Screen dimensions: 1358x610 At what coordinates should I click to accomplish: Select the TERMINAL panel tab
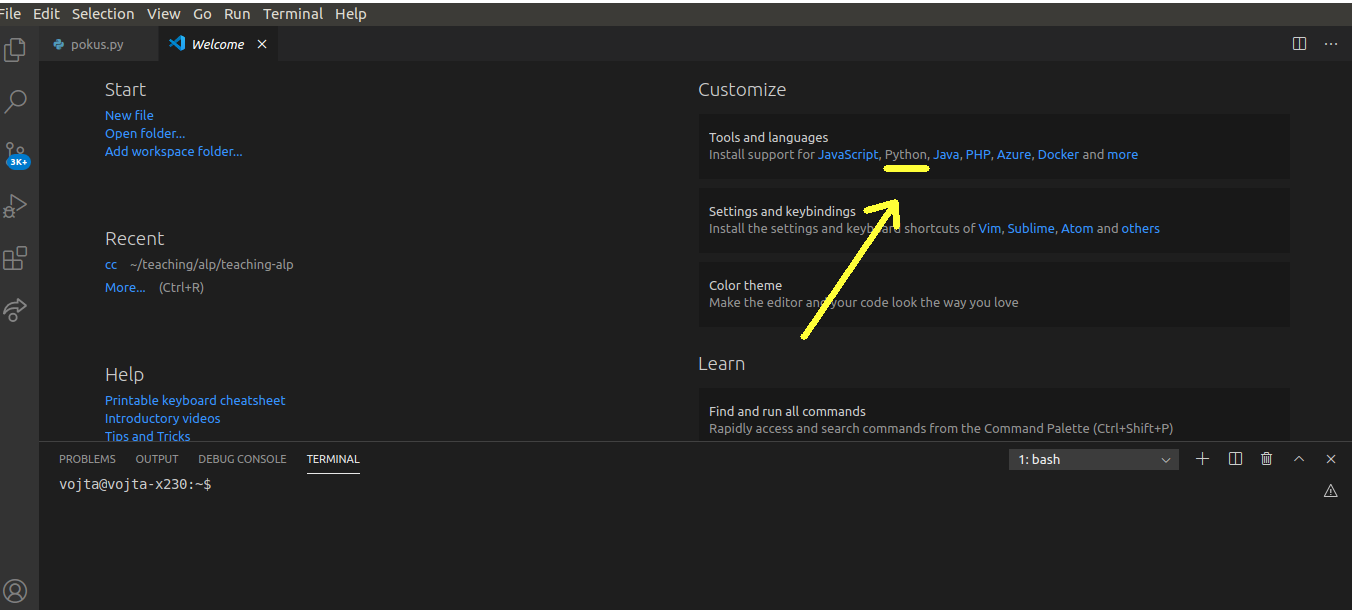click(x=333, y=459)
